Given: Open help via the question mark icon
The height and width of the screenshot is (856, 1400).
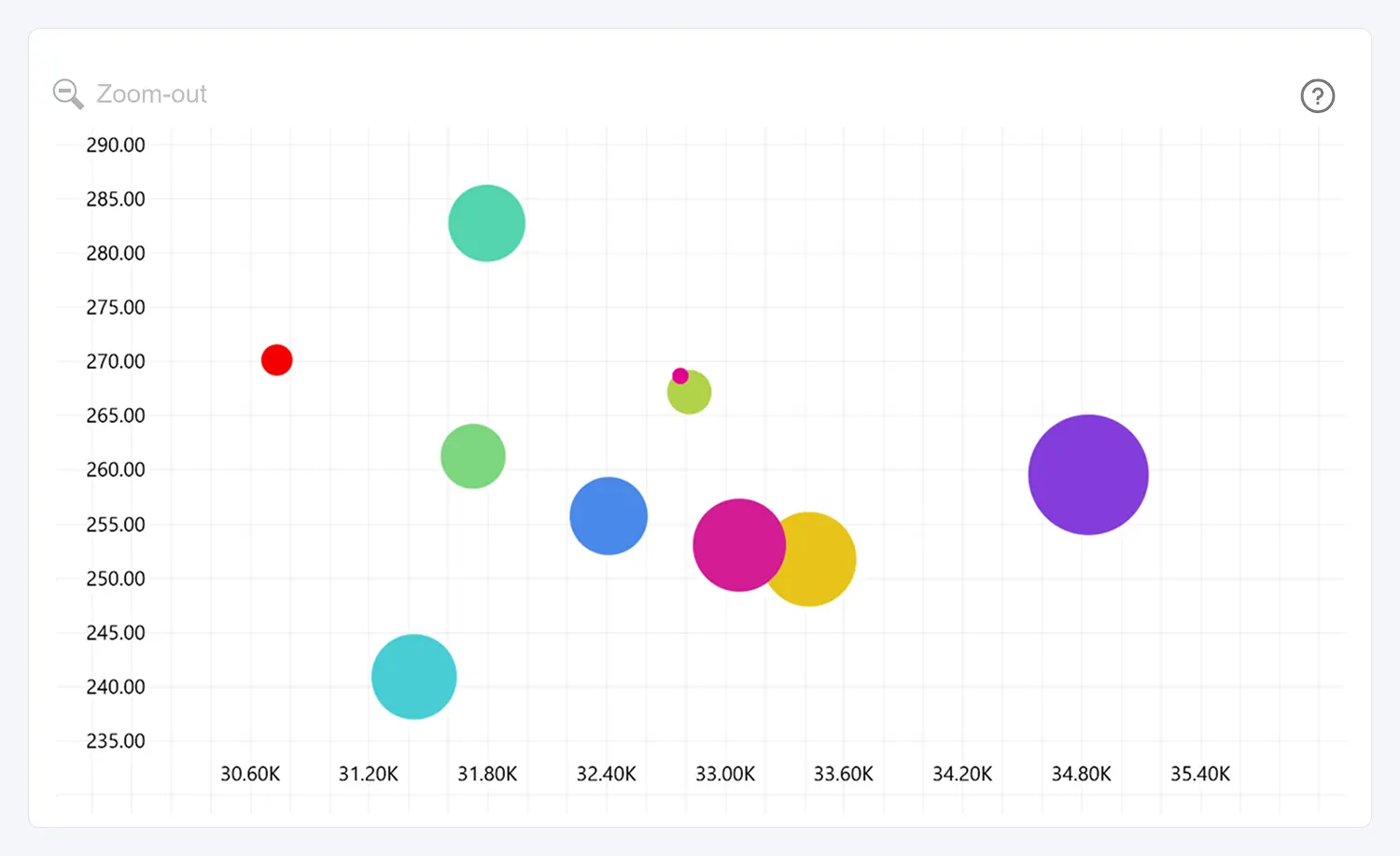Looking at the screenshot, I should (1317, 96).
